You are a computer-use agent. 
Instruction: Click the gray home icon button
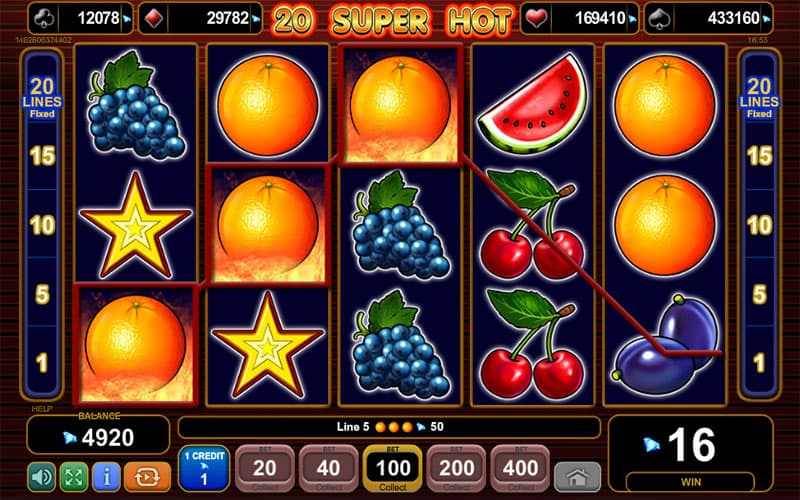(x=578, y=477)
